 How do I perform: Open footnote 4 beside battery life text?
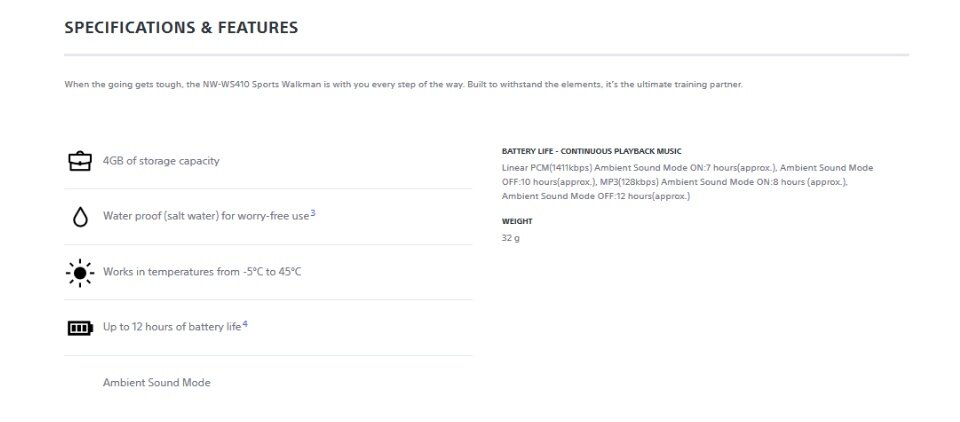pyautogui.click(x=245, y=324)
